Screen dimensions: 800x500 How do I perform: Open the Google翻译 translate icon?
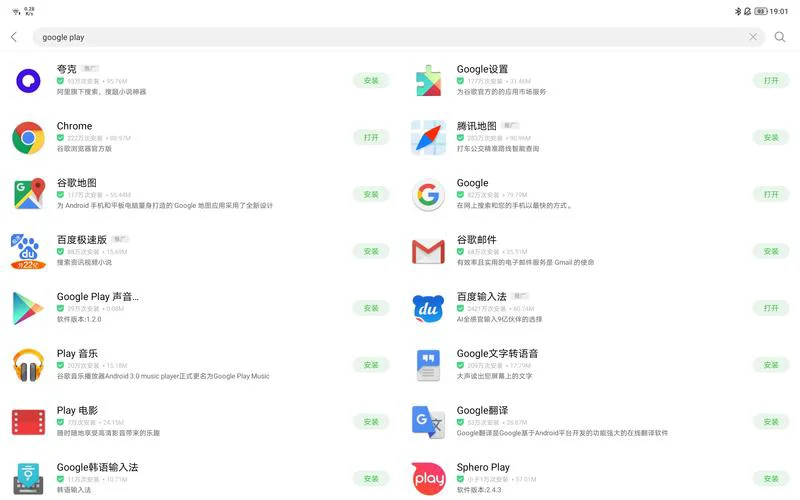click(428, 422)
